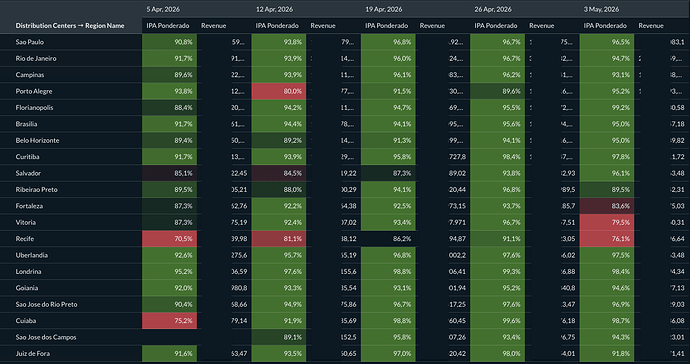Click the Revenue header under 26 Apr, 2026

tap(542, 26)
